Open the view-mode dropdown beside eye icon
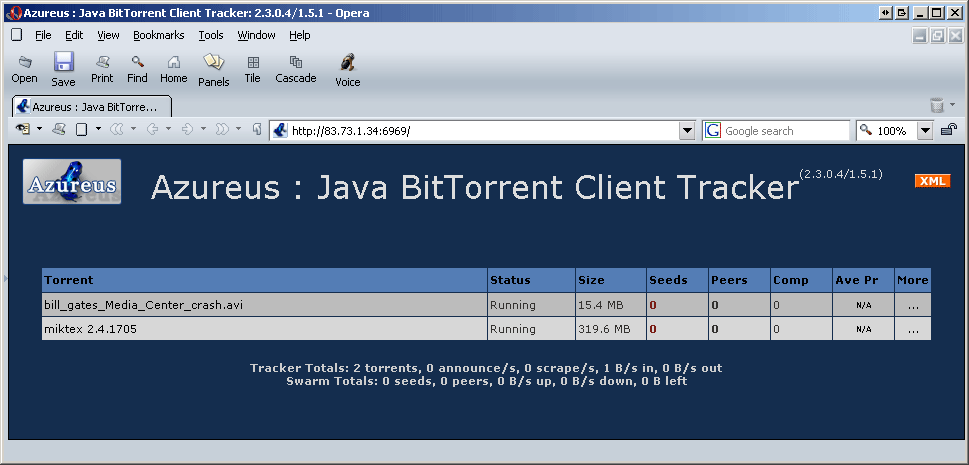Image resolution: width=969 pixels, height=465 pixels. tap(40, 129)
